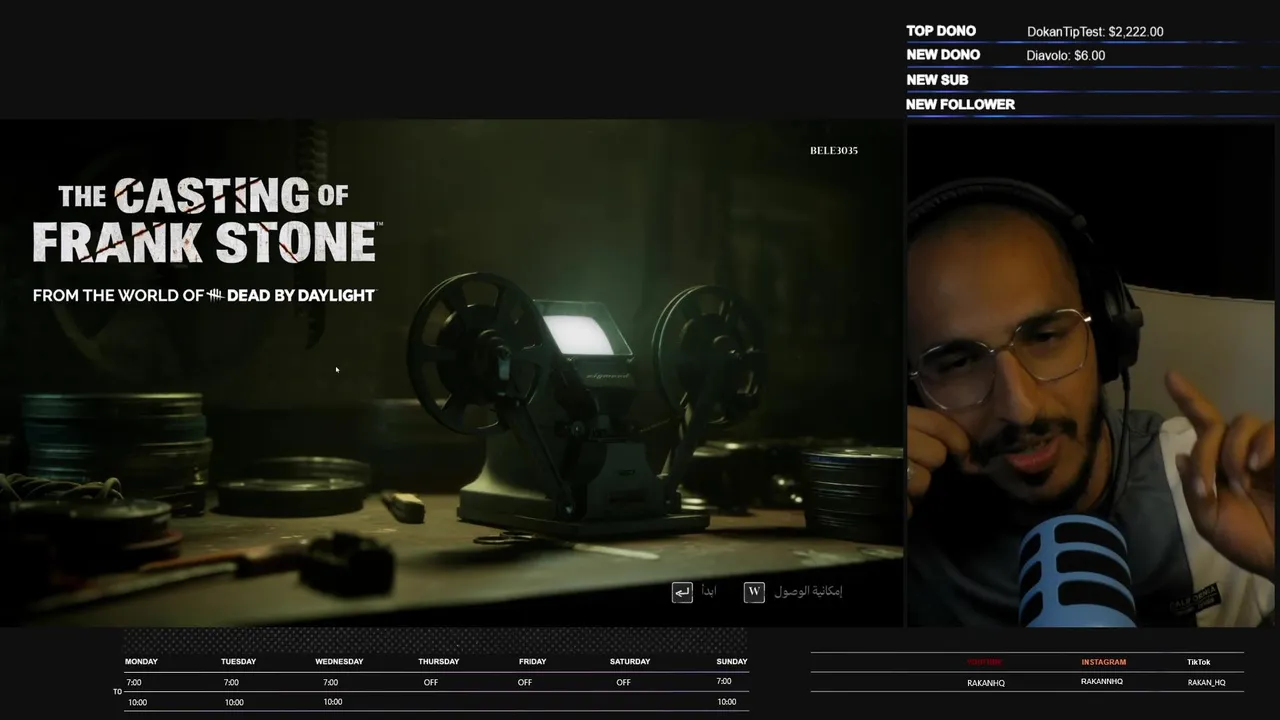Click Tuesday's 7:00 start time

[231, 682]
